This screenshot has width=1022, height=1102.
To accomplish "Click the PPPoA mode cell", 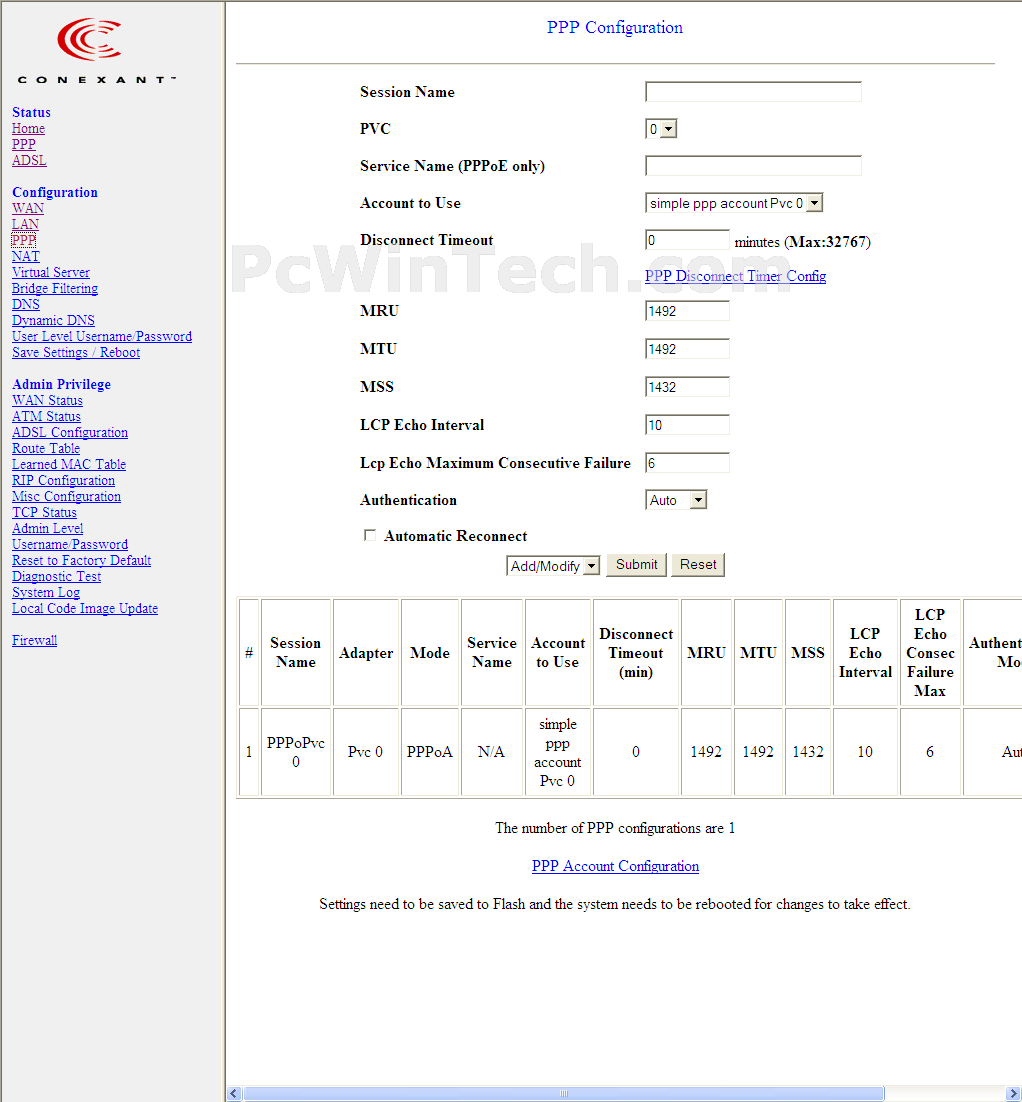I will (x=429, y=752).
